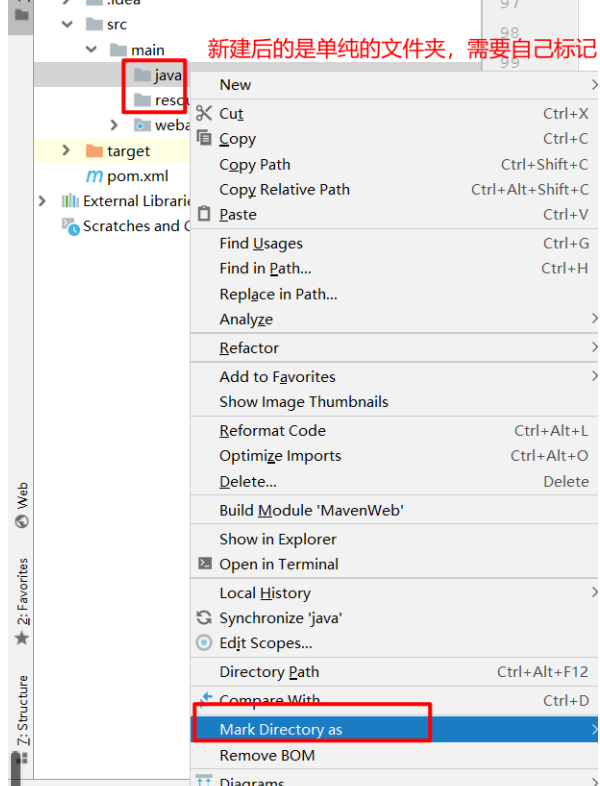Click the Copy icon in context menu

tap(204, 139)
